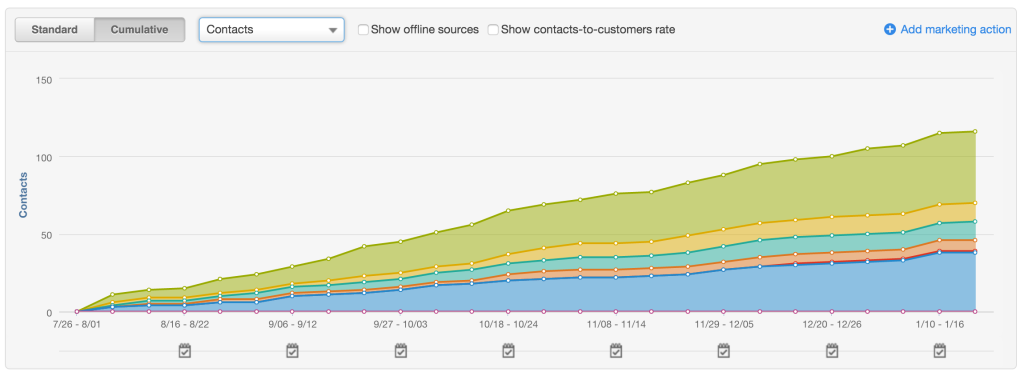The height and width of the screenshot is (376, 1024).
Task: Click the 100 value on the y-axis
Action: coord(43,157)
